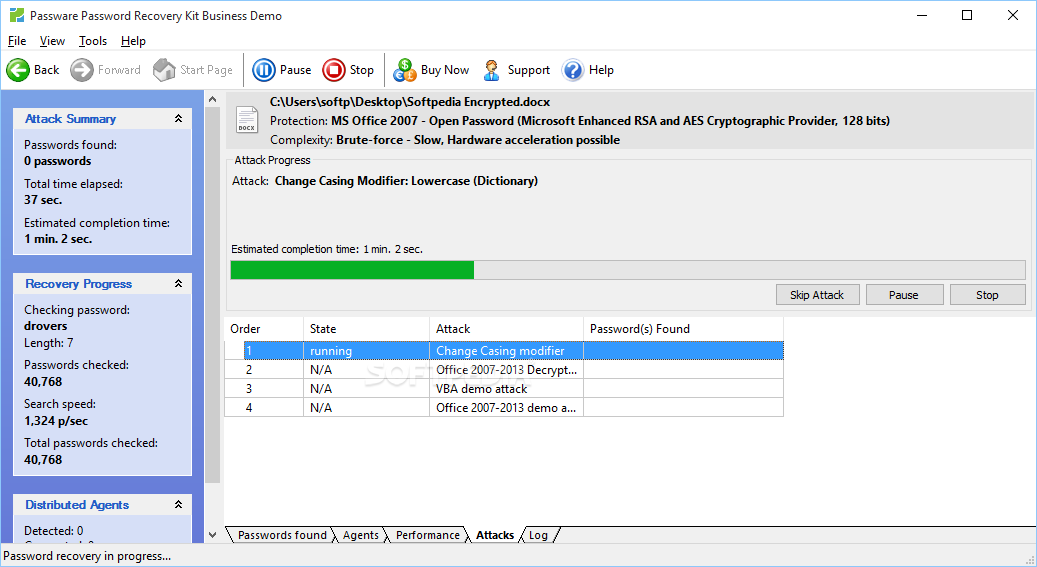Image resolution: width=1037 pixels, height=567 pixels.
Task: Click the grey Forward arrow icon
Action: pos(82,69)
